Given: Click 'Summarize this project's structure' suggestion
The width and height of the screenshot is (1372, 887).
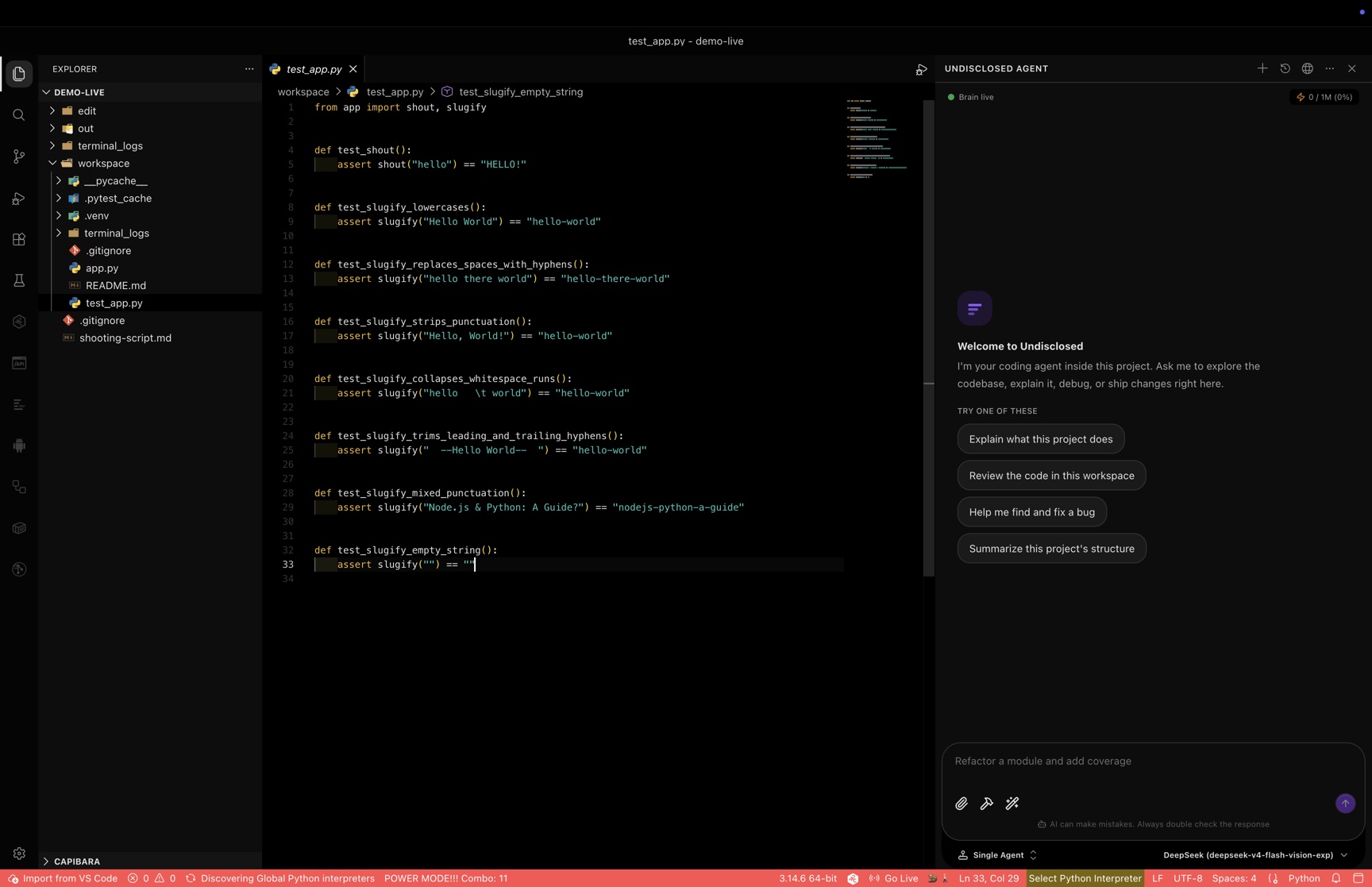Looking at the screenshot, I should click(x=1051, y=549).
